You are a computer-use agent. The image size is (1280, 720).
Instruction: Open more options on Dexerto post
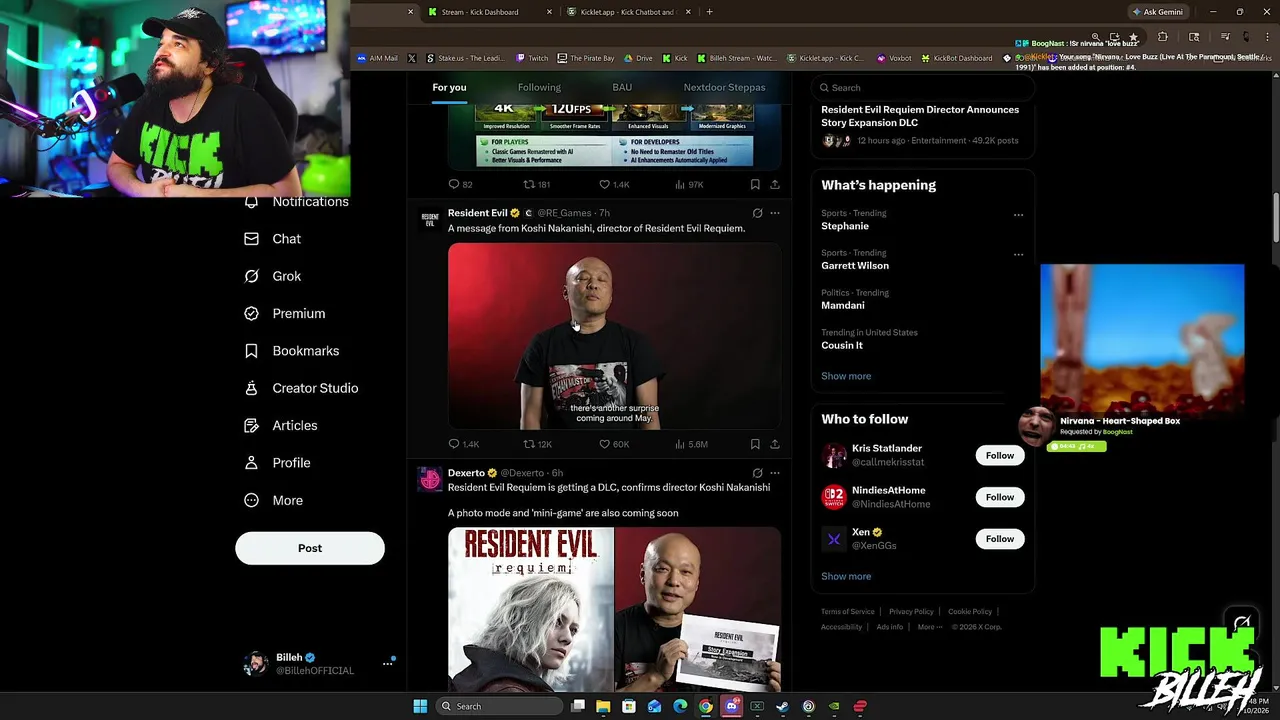(774, 473)
